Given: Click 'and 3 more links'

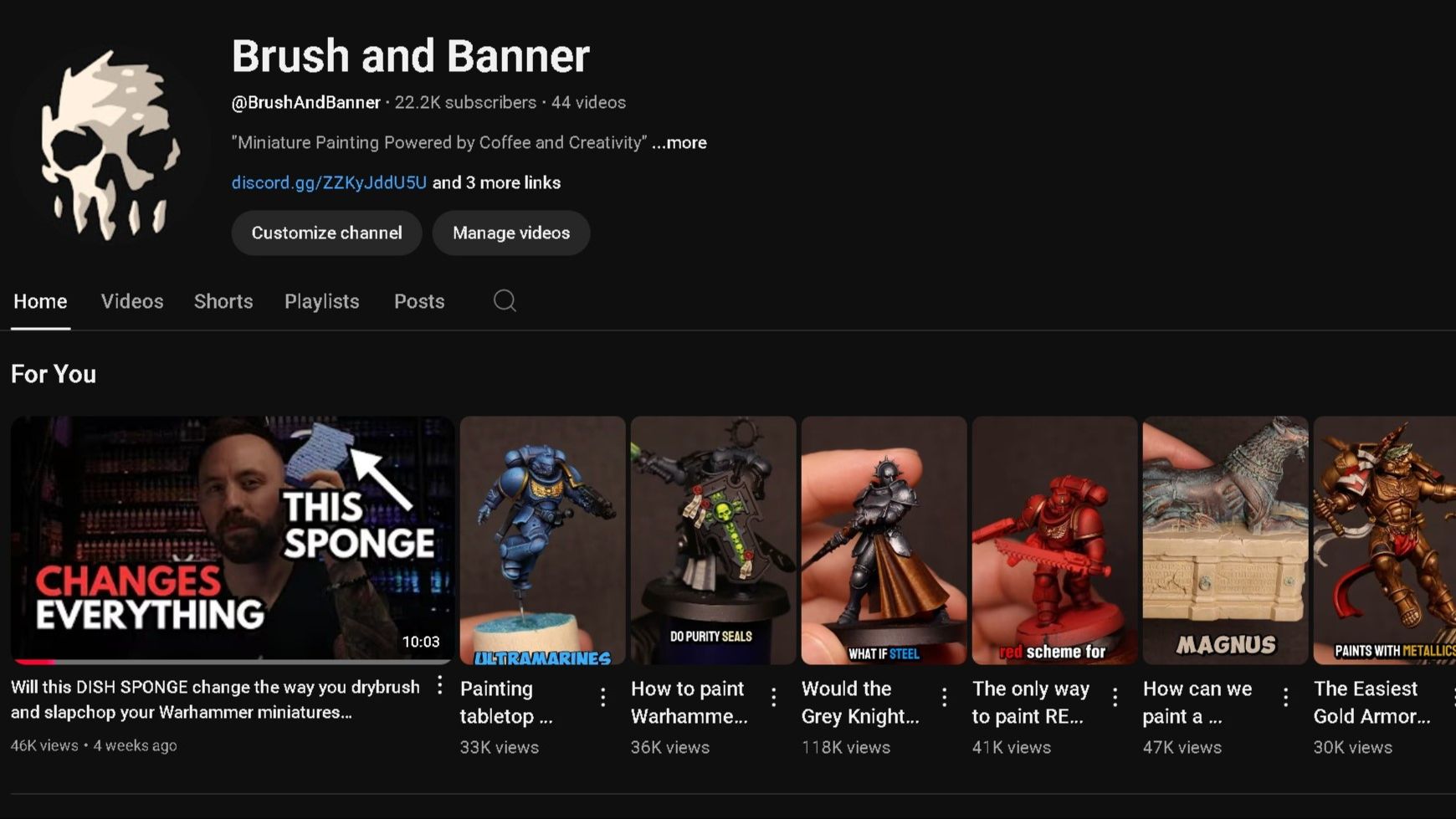Looking at the screenshot, I should click(x=496, y=182).
